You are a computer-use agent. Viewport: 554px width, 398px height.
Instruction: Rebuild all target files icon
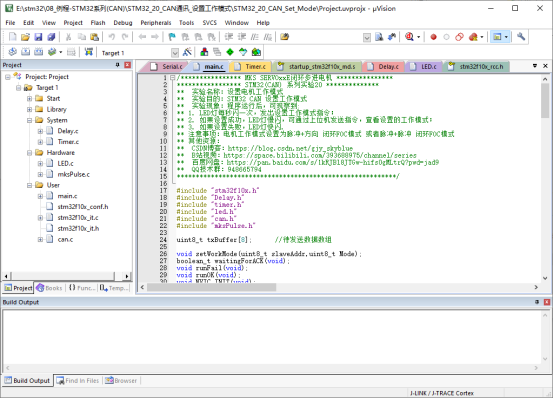click(x=39, y=52)
